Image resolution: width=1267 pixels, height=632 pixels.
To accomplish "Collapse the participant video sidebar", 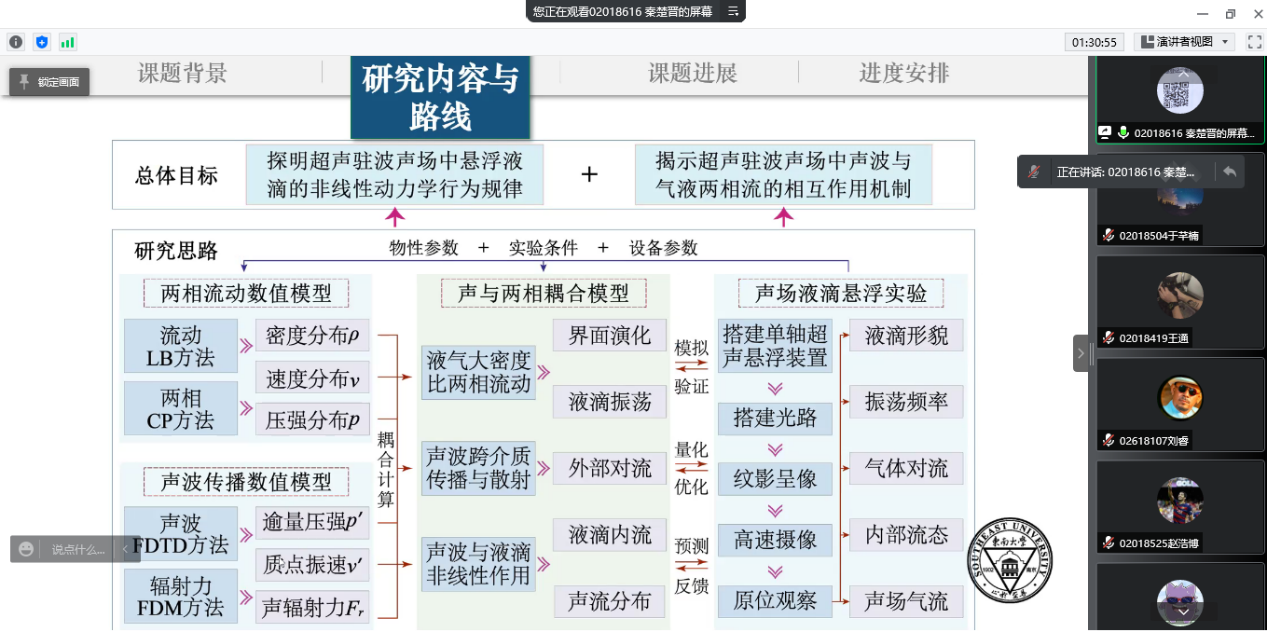I will click(x=1080, y=353).
